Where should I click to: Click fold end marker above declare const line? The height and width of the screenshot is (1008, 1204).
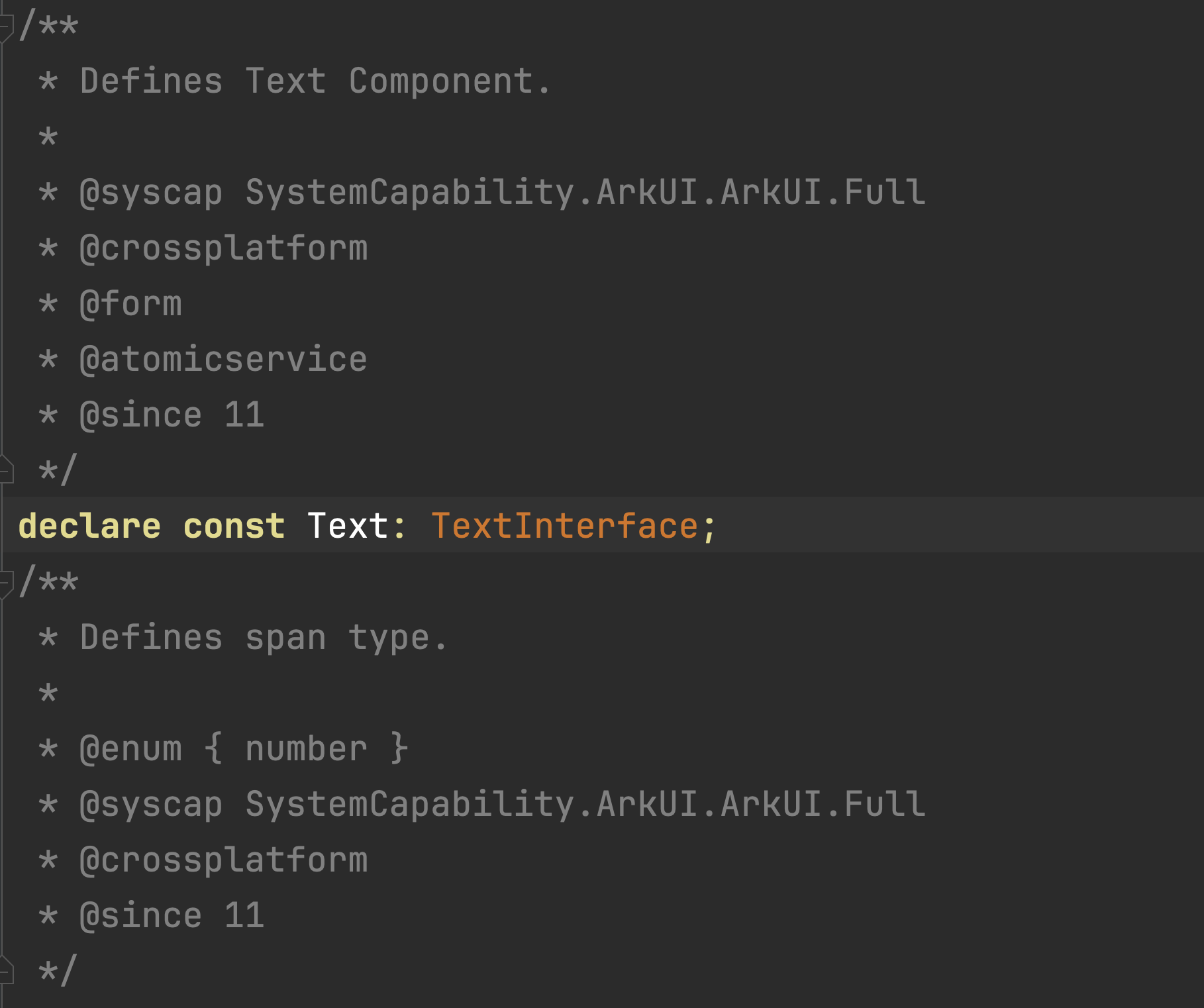5,471
